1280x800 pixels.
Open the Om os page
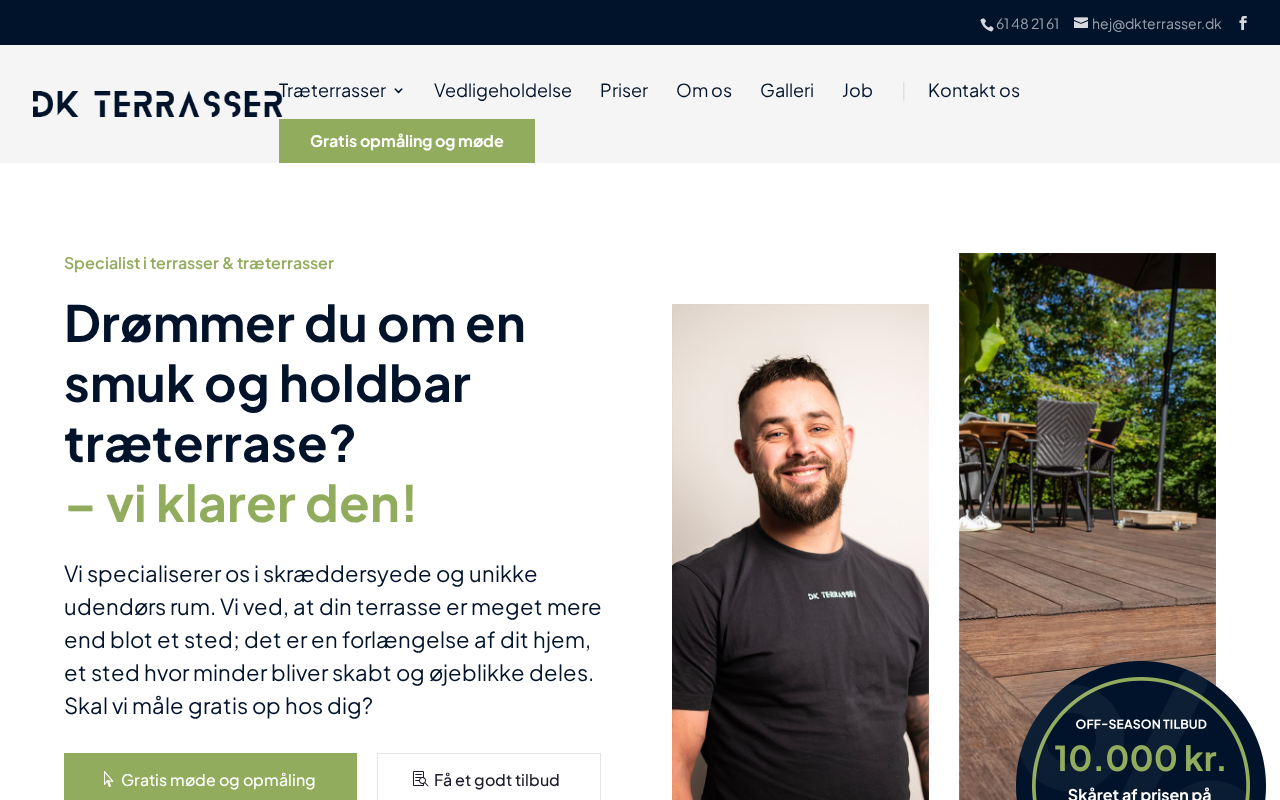(x=704, y=90)
